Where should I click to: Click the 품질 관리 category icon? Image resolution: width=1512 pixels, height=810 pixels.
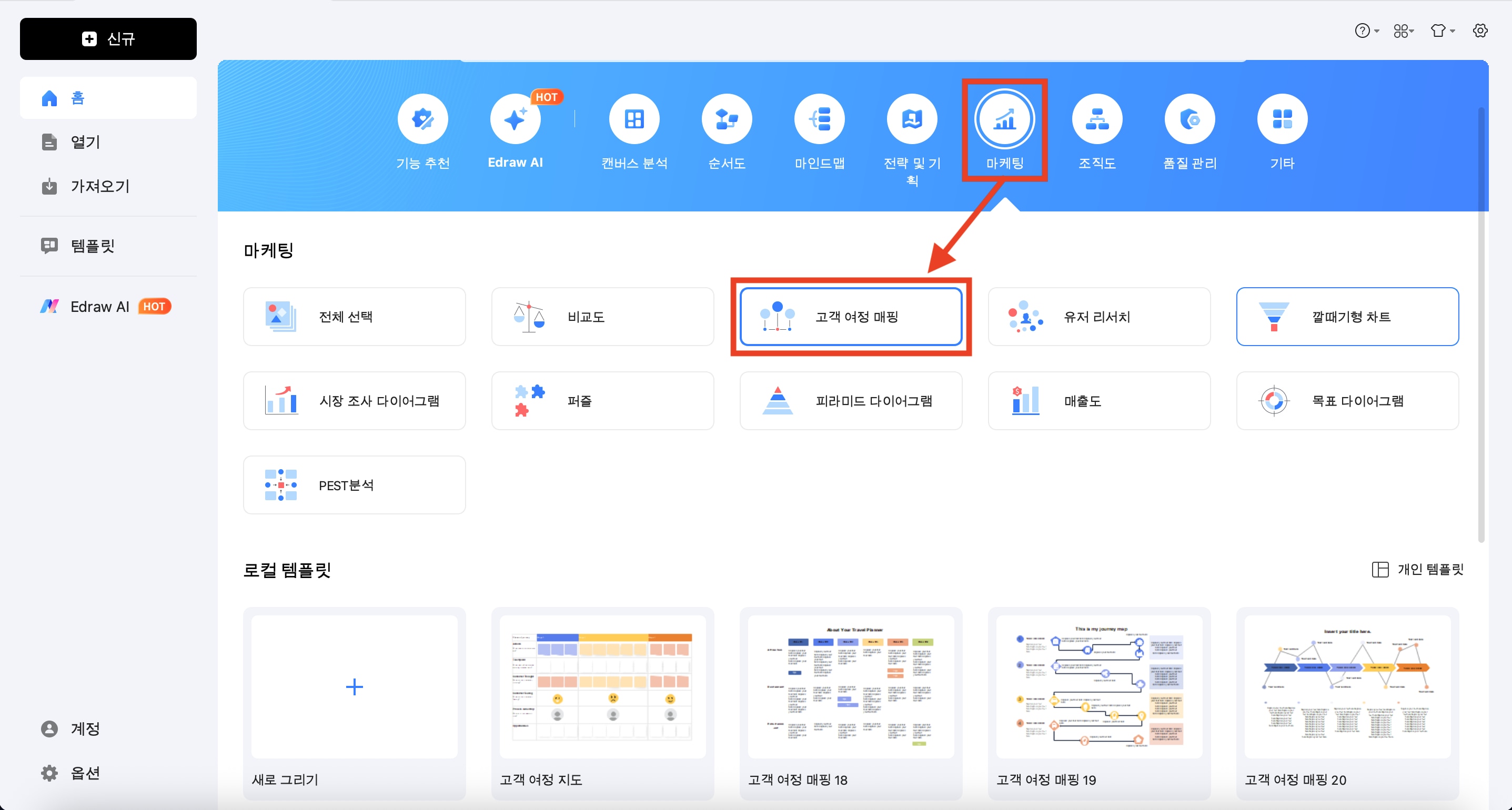pos(1189,119)
